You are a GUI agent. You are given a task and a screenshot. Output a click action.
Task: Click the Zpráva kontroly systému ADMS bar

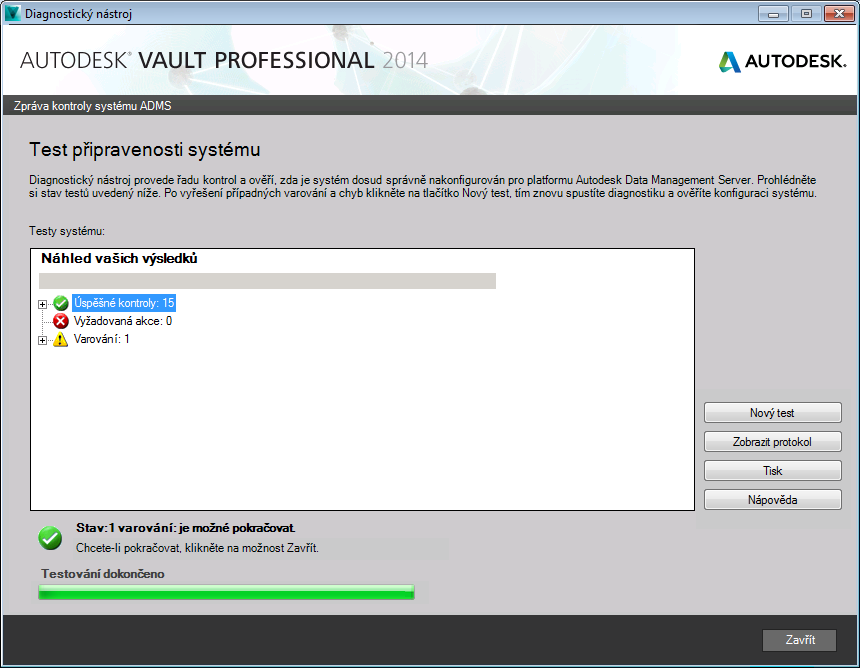click(429, 105)
